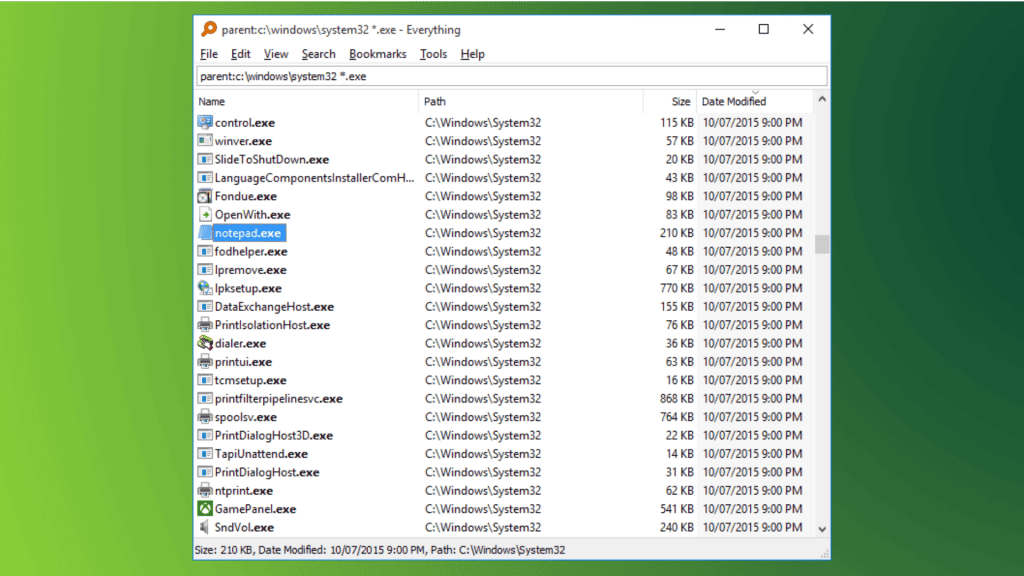Open the File menu

pyautogui.click(x=209, y=54)
